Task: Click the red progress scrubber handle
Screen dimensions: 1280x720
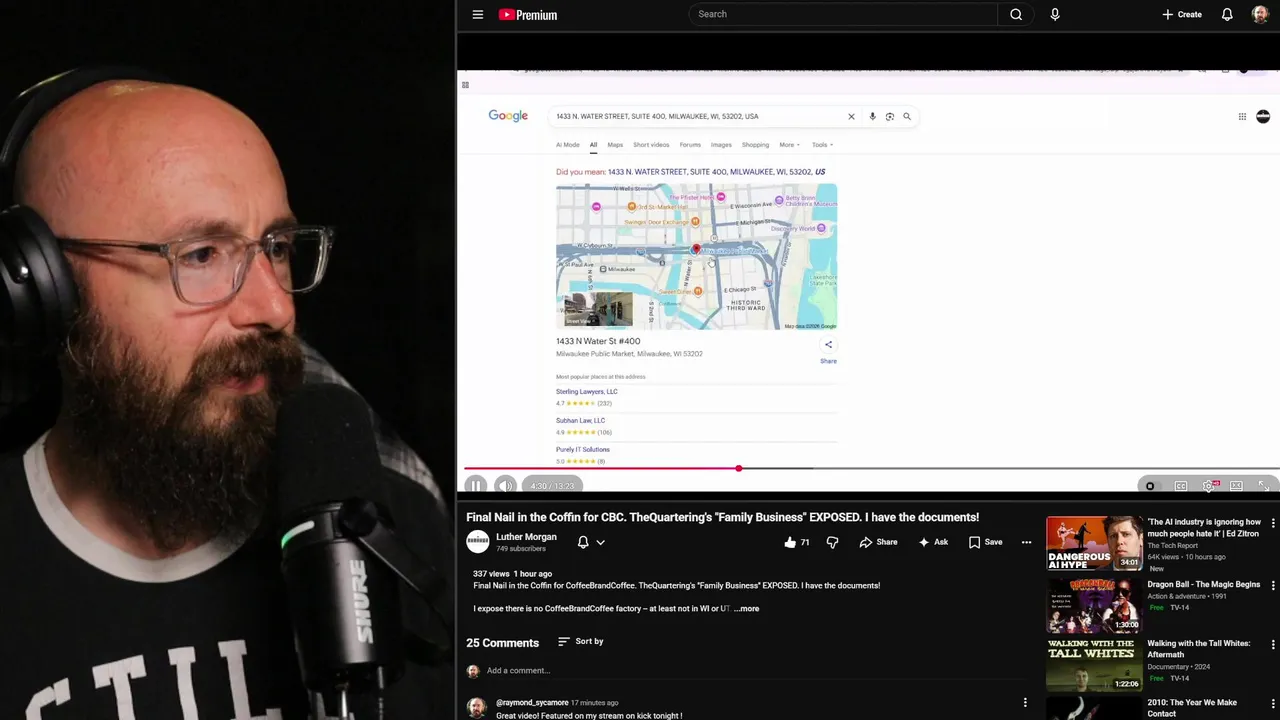Action: [x=738, y=468]
